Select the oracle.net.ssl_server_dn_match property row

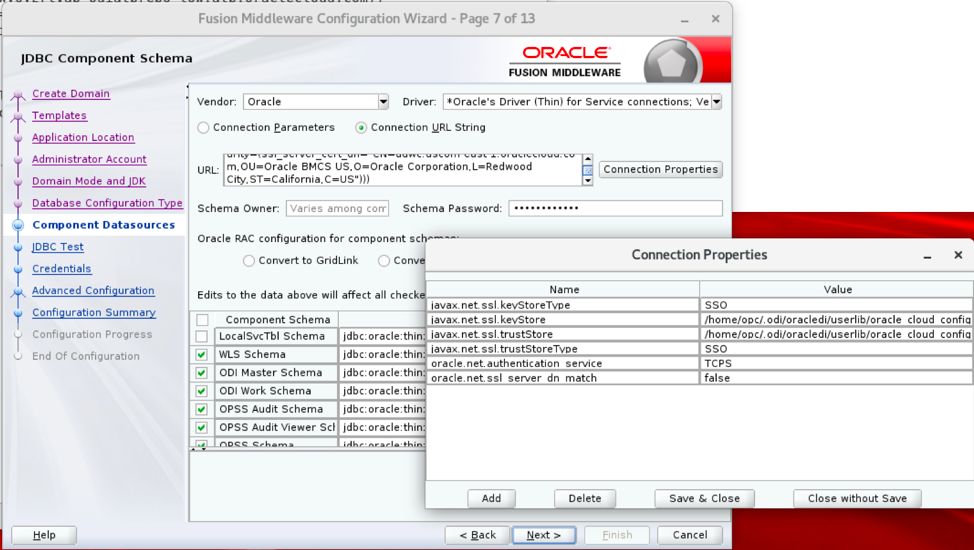563,378
